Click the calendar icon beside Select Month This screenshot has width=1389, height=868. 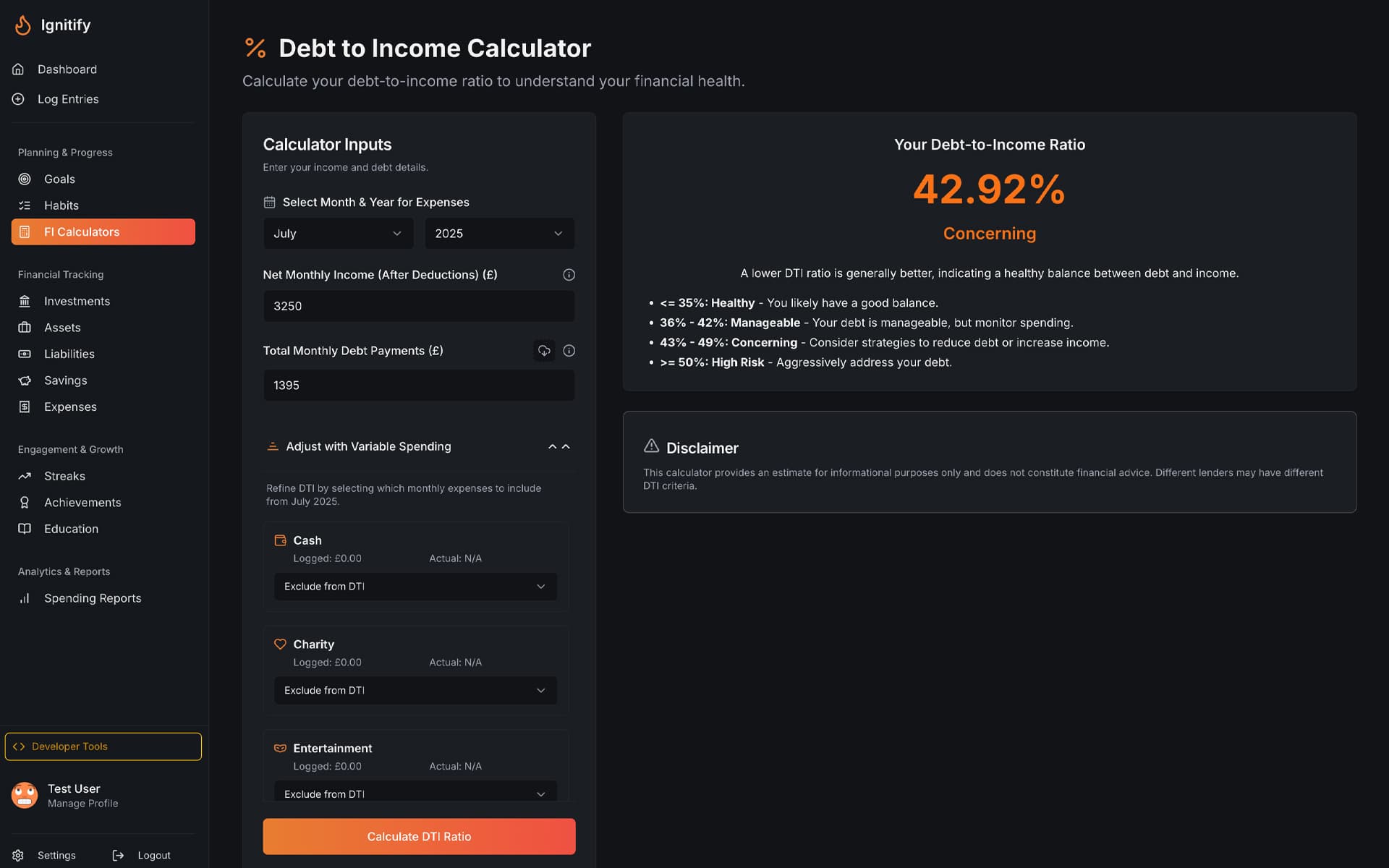(269, 203)
